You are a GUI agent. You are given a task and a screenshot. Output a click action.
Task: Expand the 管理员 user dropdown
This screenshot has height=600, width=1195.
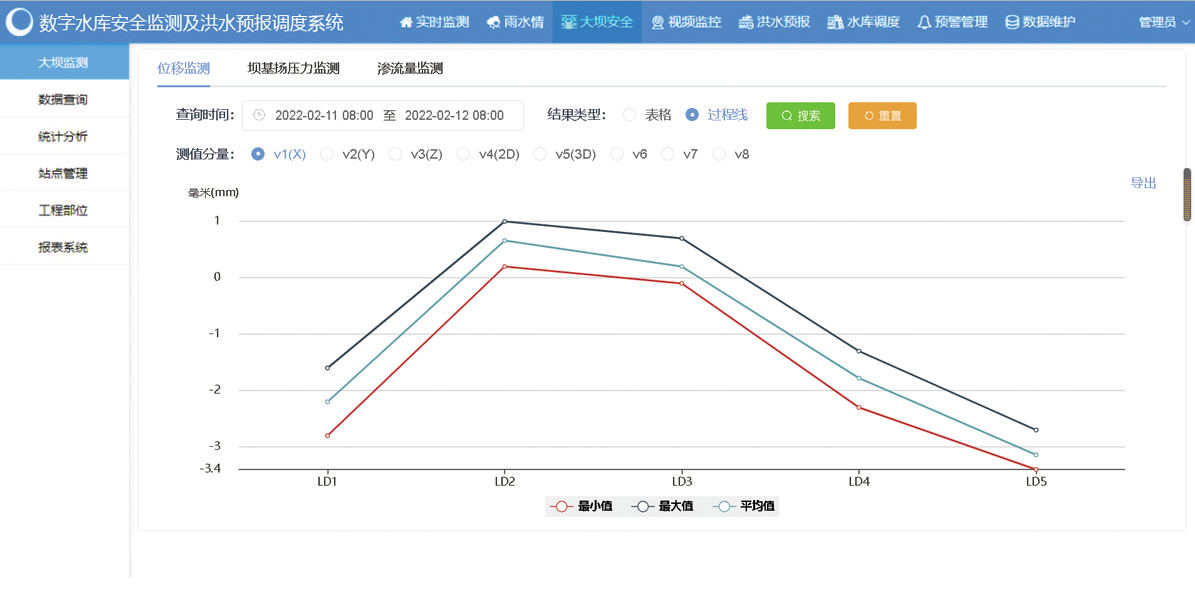(1163, 22)
